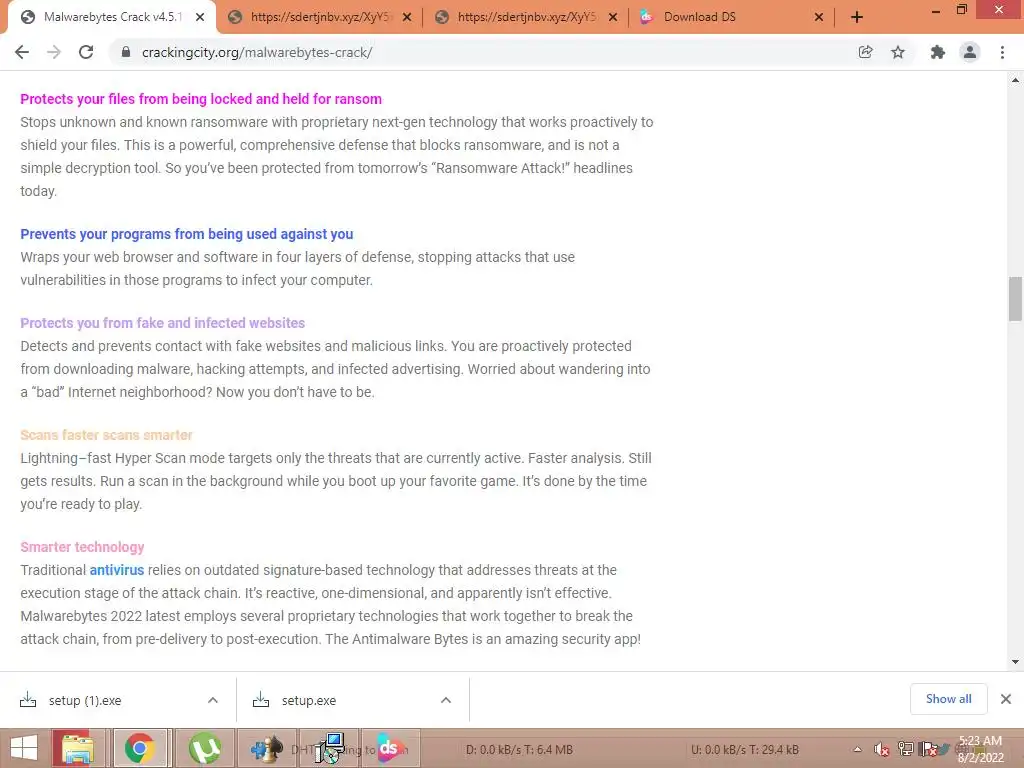Click the scrollbar up arrow
Viewport: 1024px width, 768px height.
(x=1015, y=80)
